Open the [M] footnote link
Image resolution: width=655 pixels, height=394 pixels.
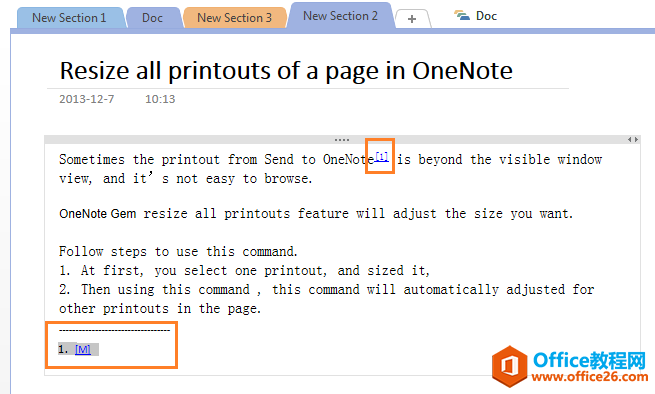click(x=83, y=349)
